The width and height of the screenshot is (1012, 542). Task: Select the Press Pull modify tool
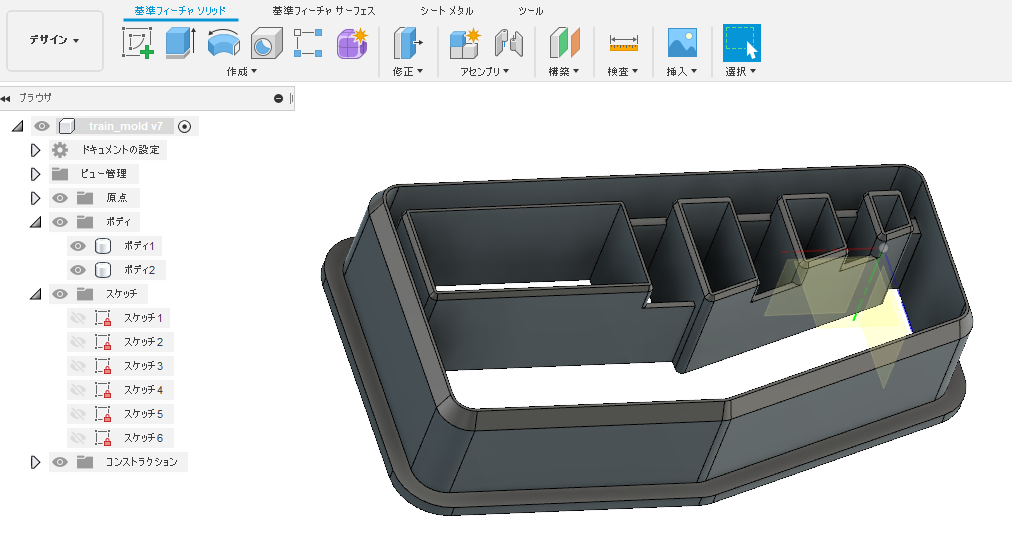(408, 43)
